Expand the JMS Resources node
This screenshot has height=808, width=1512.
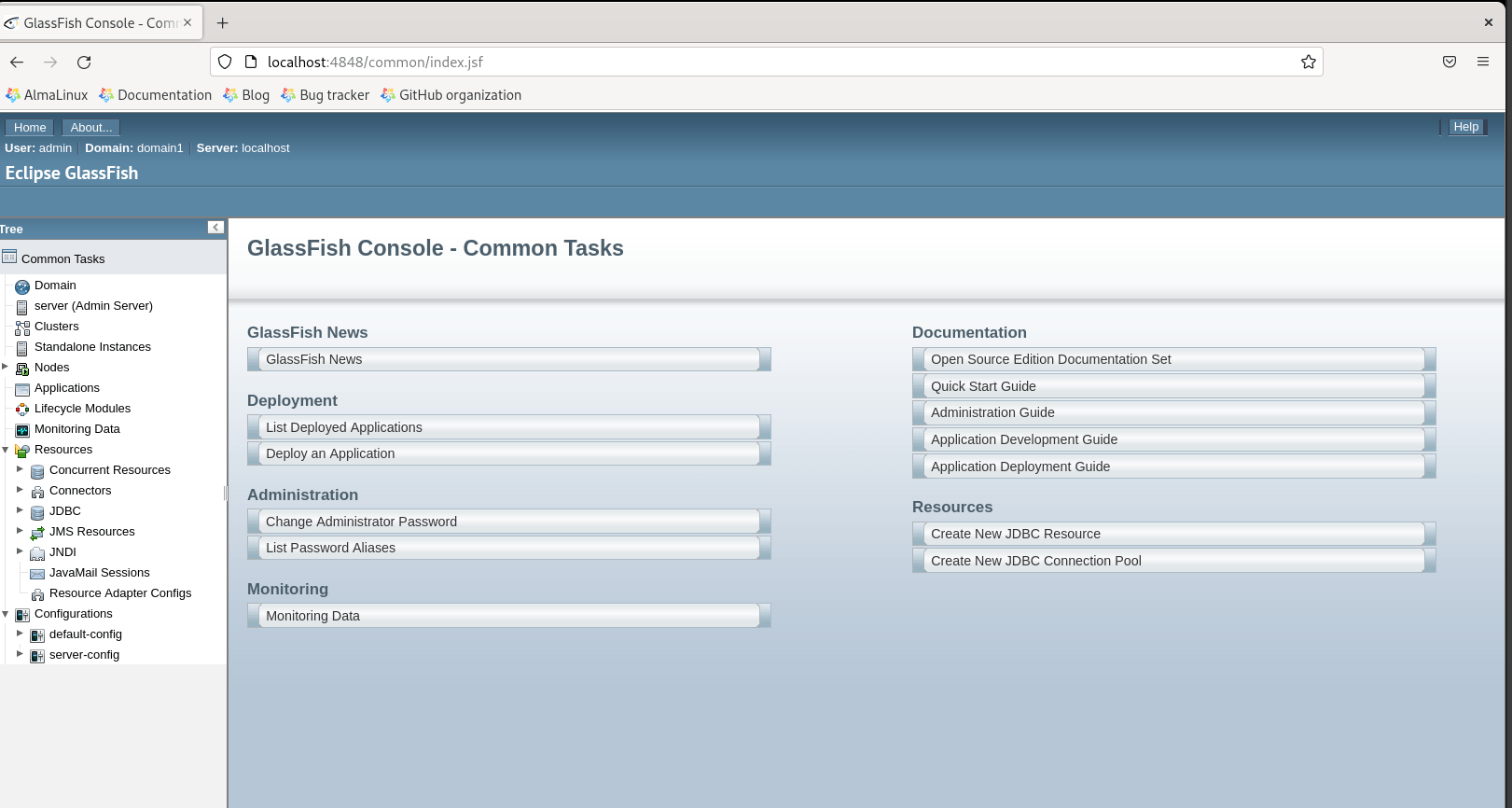20,531
